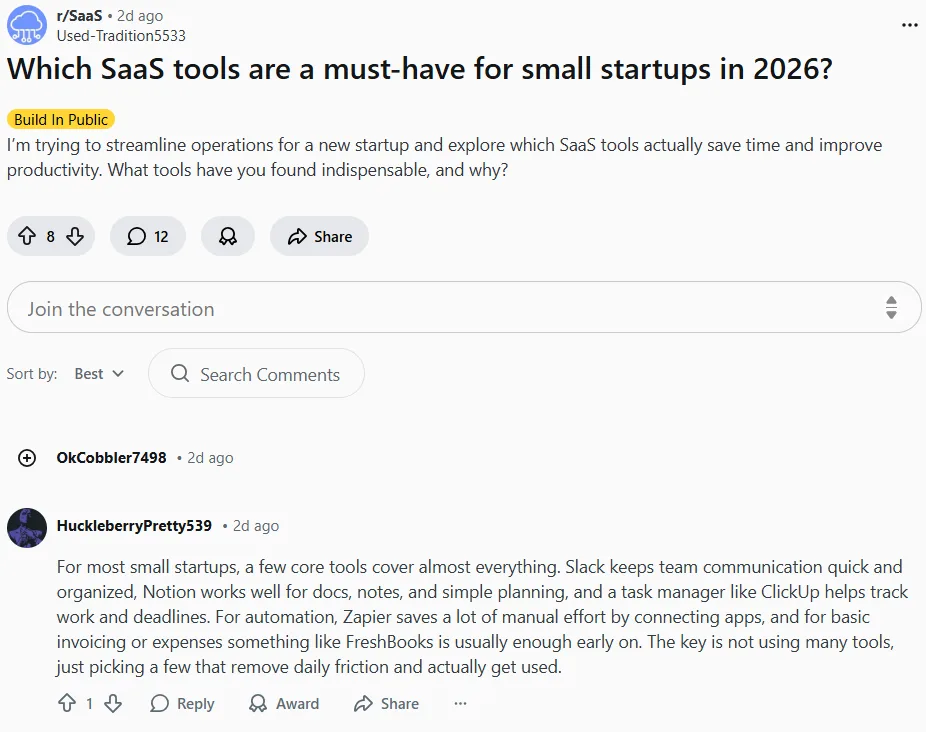The height and width of the screenshot is (732, 926).
Task: Open the Sort by Best dropdown
Action: [x=99, y=374]
